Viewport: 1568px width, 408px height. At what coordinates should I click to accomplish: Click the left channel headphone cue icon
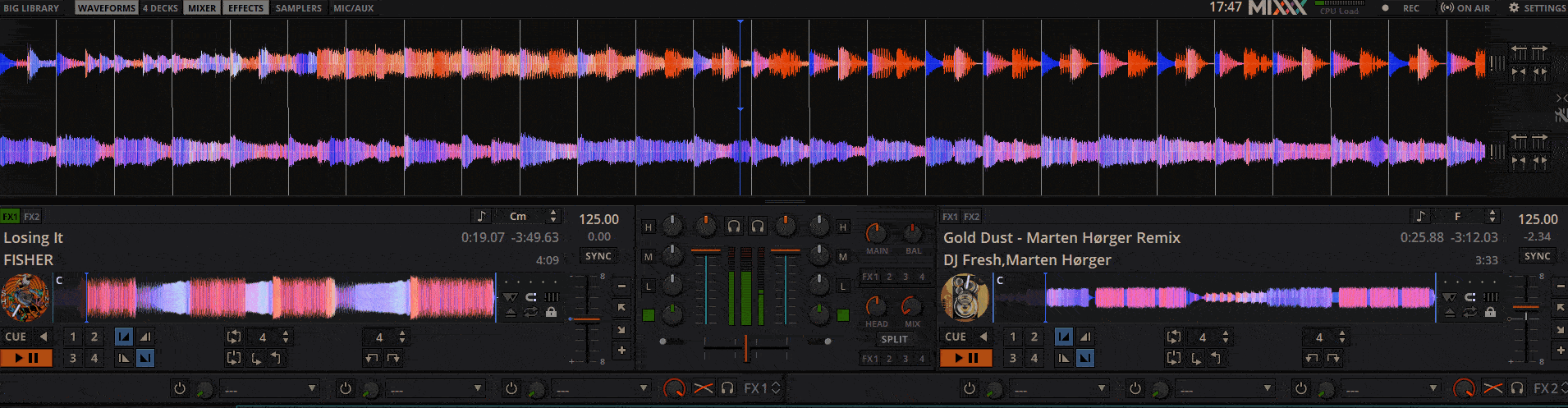[x=734, y=226]
